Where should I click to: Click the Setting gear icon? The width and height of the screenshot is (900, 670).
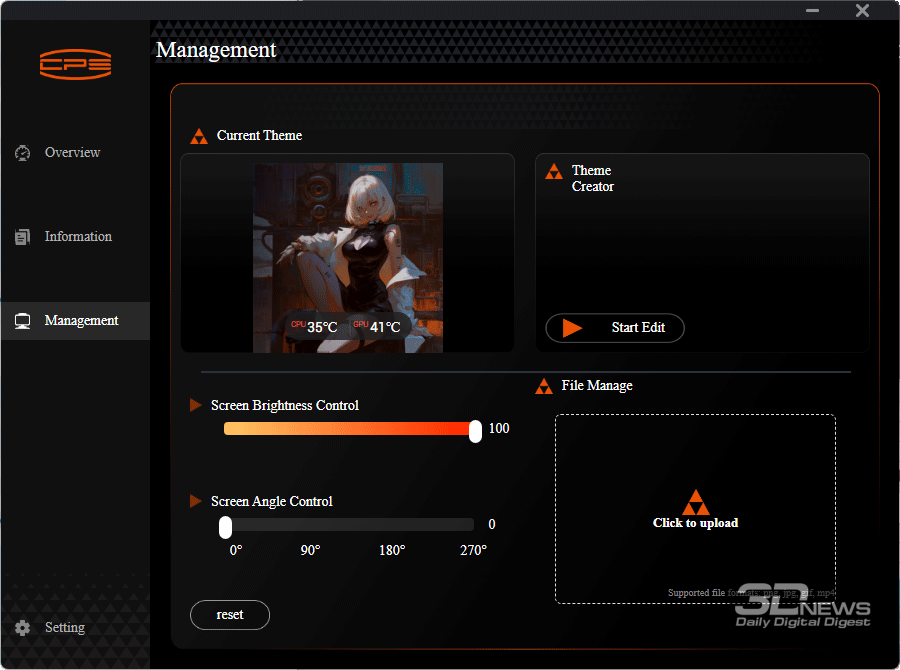click(x=22, y=628)
